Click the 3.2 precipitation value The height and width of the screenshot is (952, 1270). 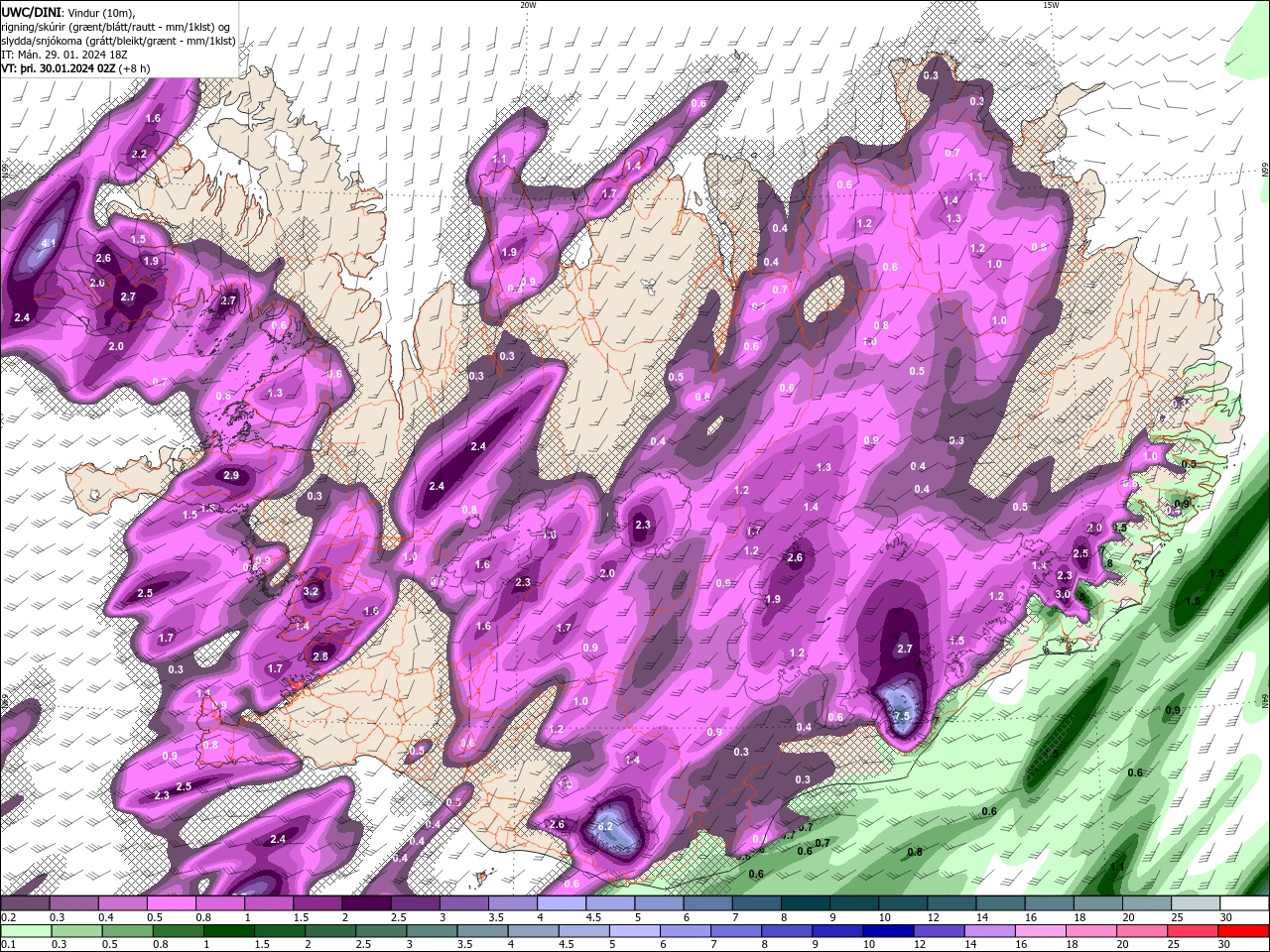pyautogui.click(x=311, y=591)
